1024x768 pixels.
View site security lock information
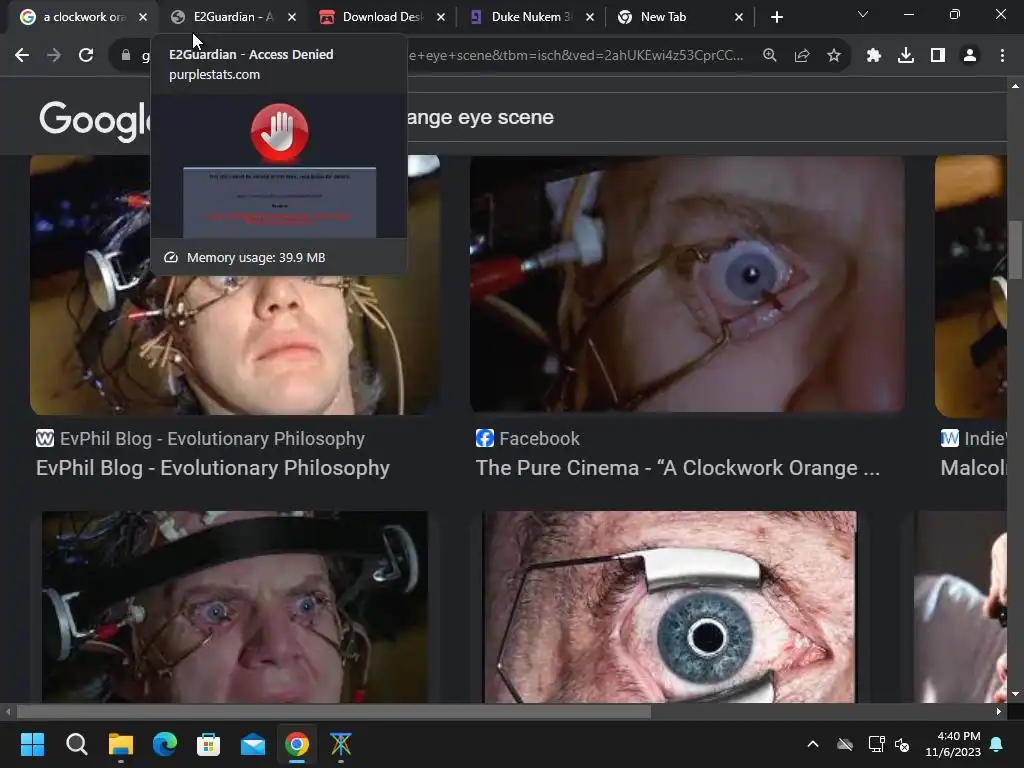point(126,55)
